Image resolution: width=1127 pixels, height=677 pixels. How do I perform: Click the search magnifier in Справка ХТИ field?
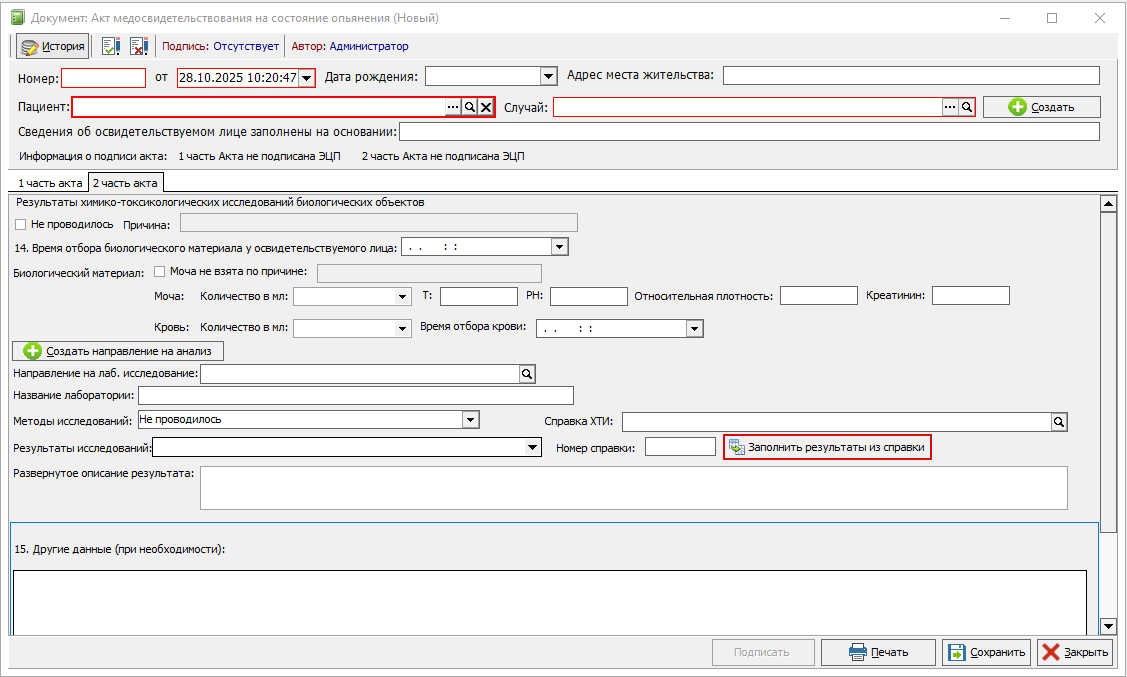[1059, 422]
